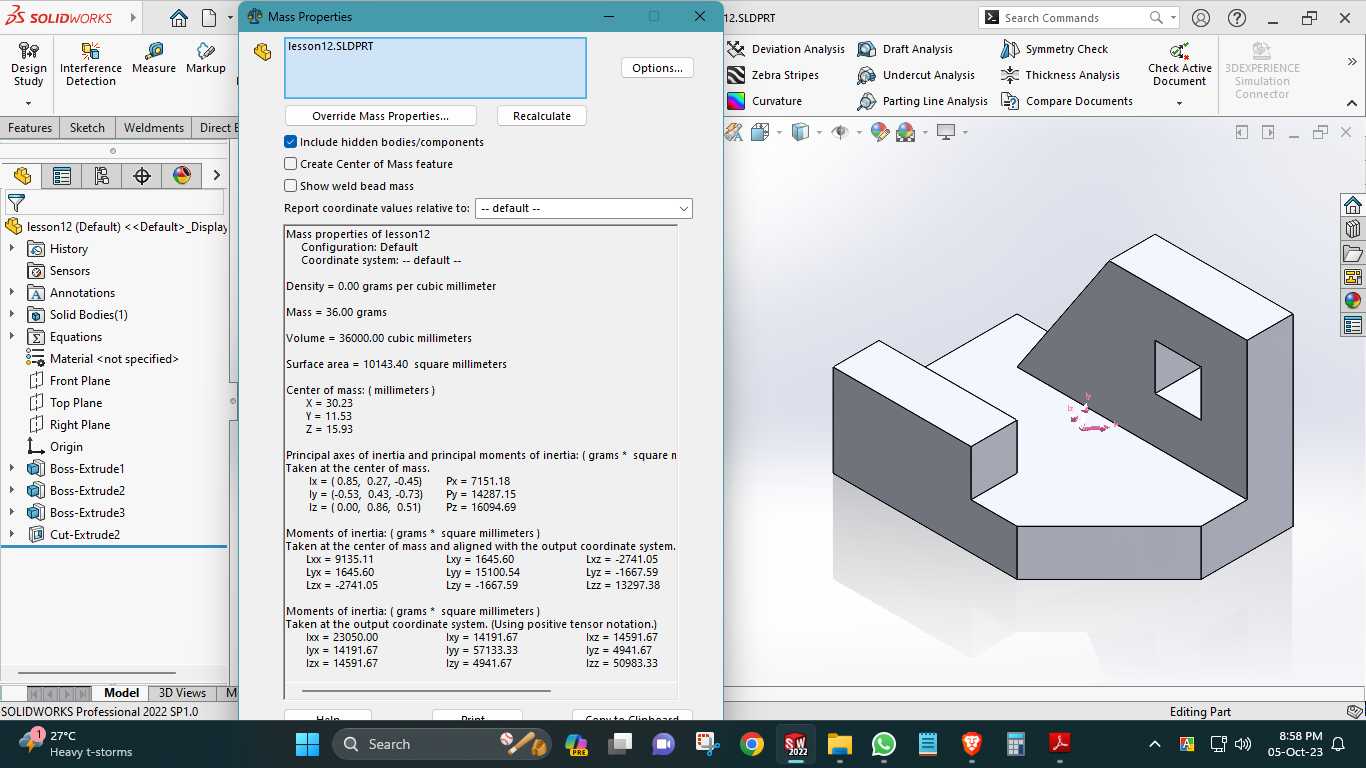The width and height of the screenshot is (1366, 768).
Task: Click the FeatureManager filter icon
Action: [16, 202]
